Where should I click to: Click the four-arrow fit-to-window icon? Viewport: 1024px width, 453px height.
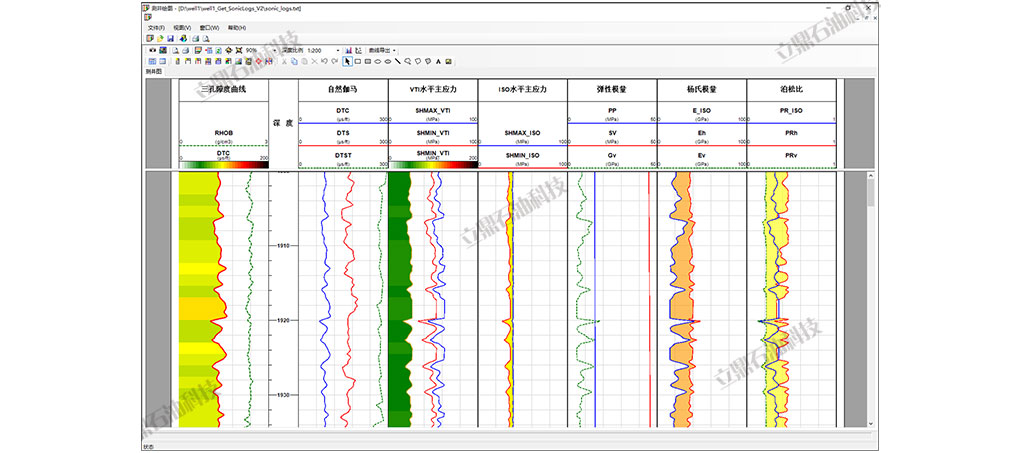tap(229, 50)
